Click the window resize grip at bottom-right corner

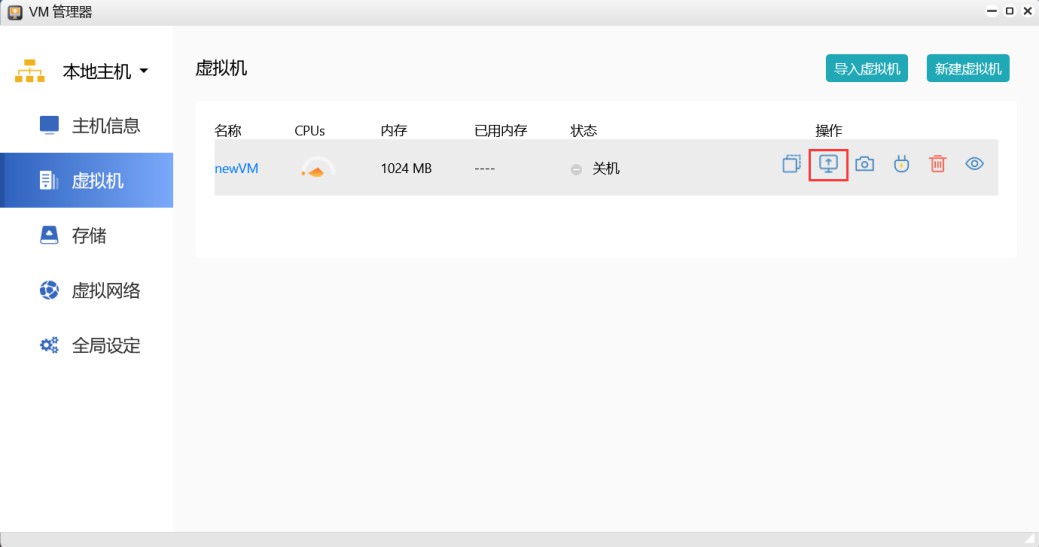tap(1030, 539)
